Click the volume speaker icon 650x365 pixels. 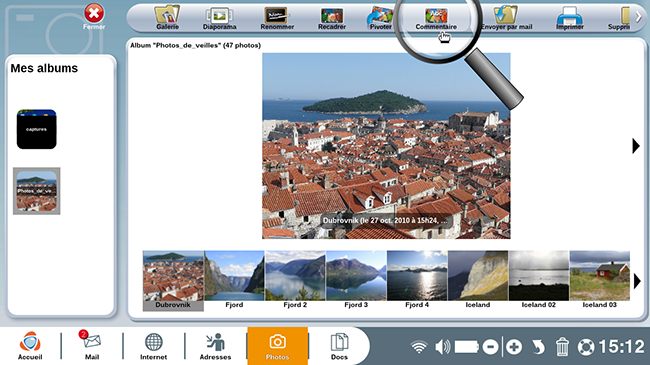tap(443, 346)
